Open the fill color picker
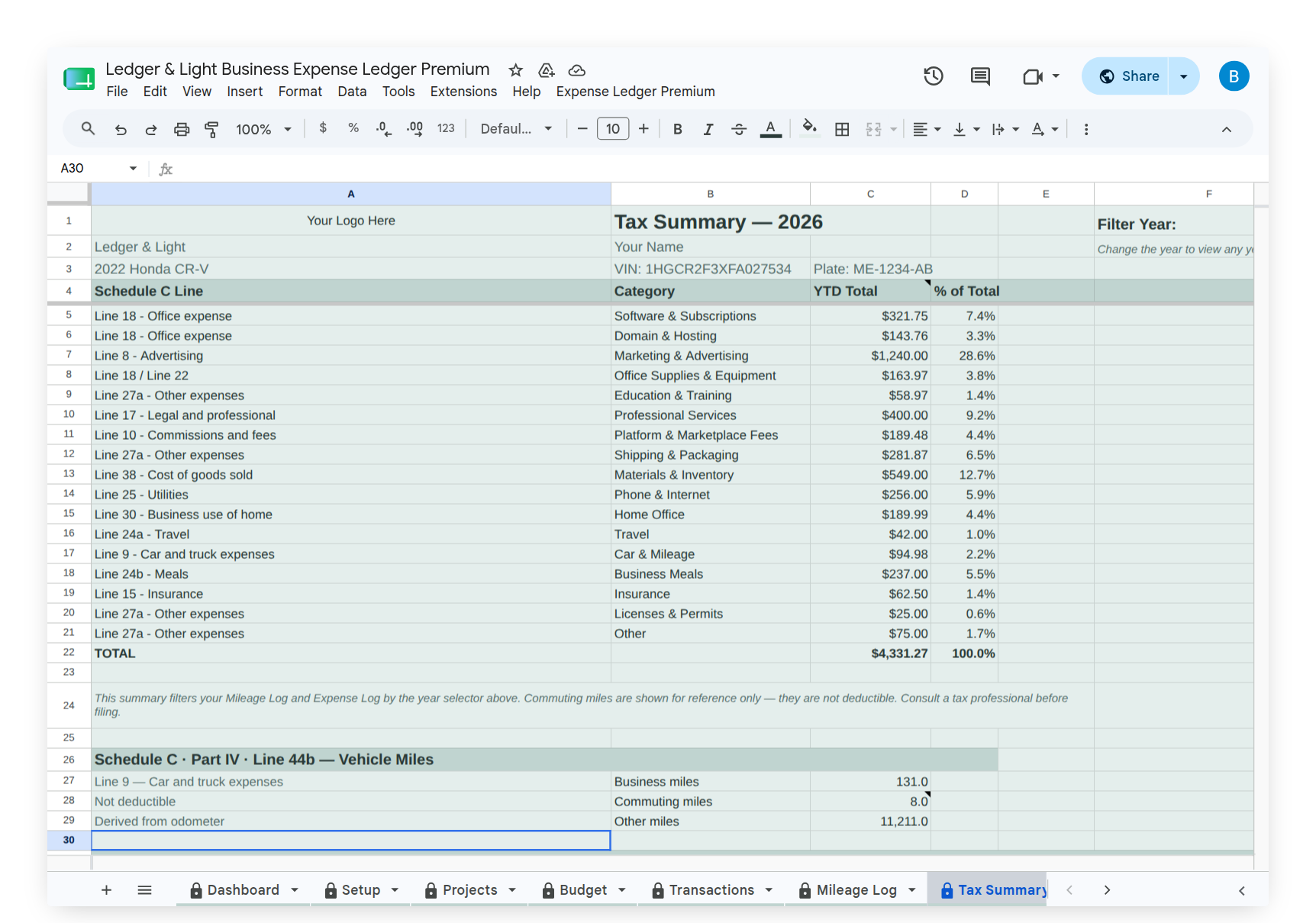 pos(810,128)
